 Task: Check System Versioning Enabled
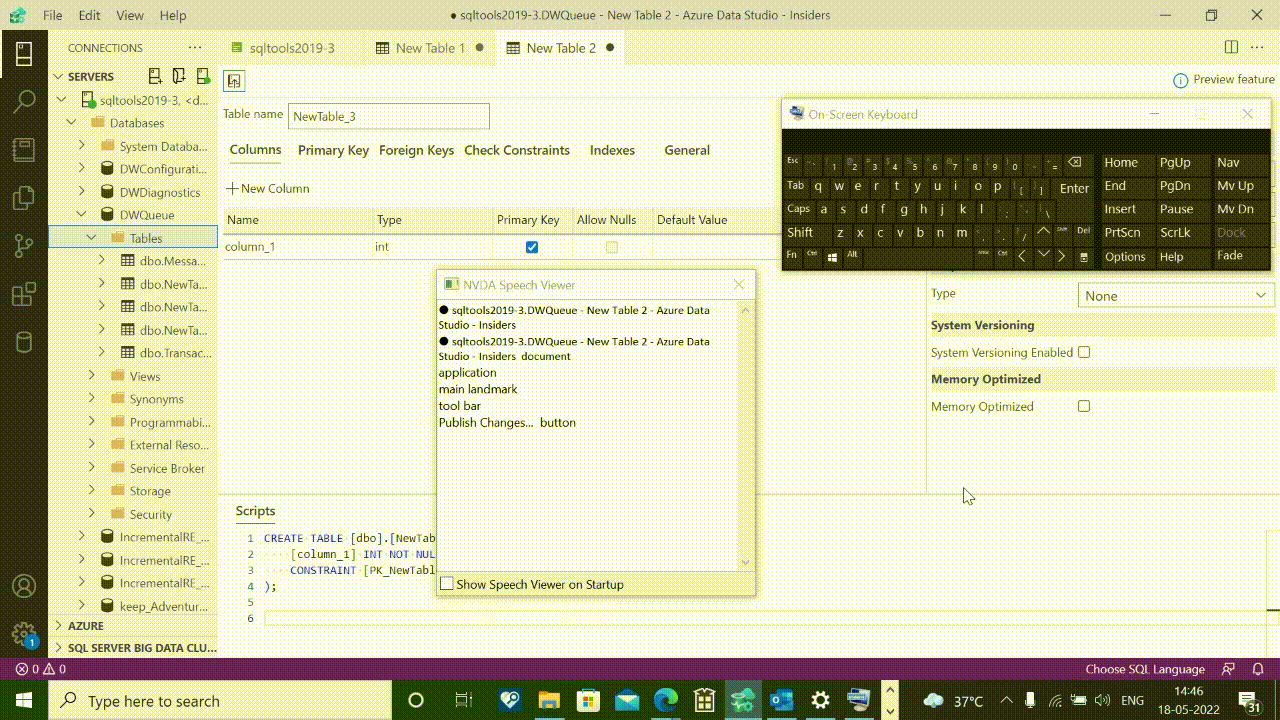pos(1084,352)
